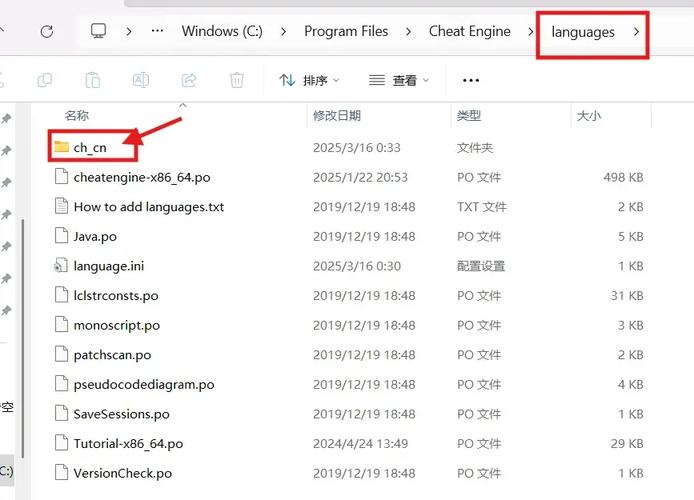Click the rename icon in the toolbar

click(x=141, y=80)
